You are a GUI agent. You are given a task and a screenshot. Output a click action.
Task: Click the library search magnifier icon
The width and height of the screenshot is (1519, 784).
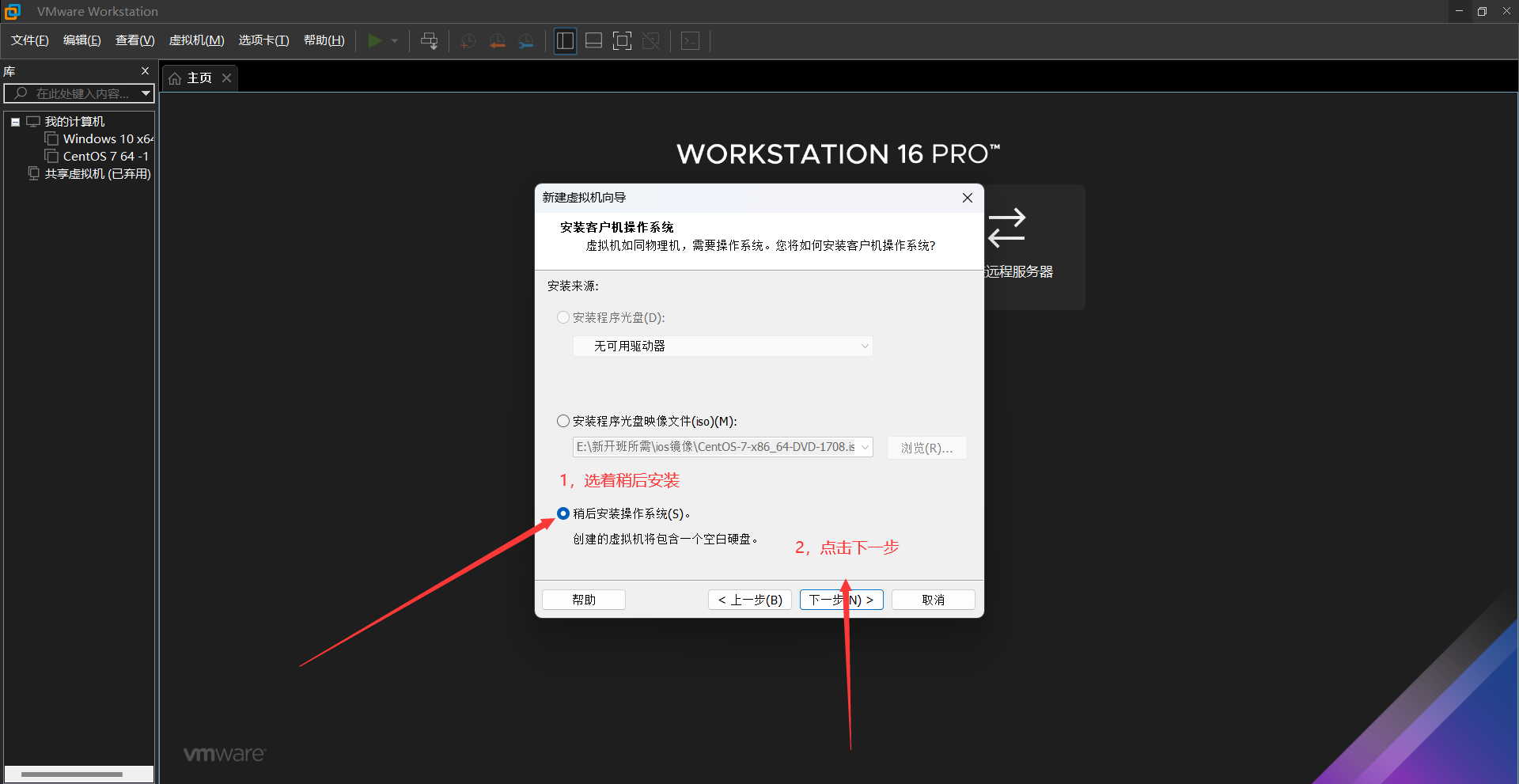click(21, 93)
